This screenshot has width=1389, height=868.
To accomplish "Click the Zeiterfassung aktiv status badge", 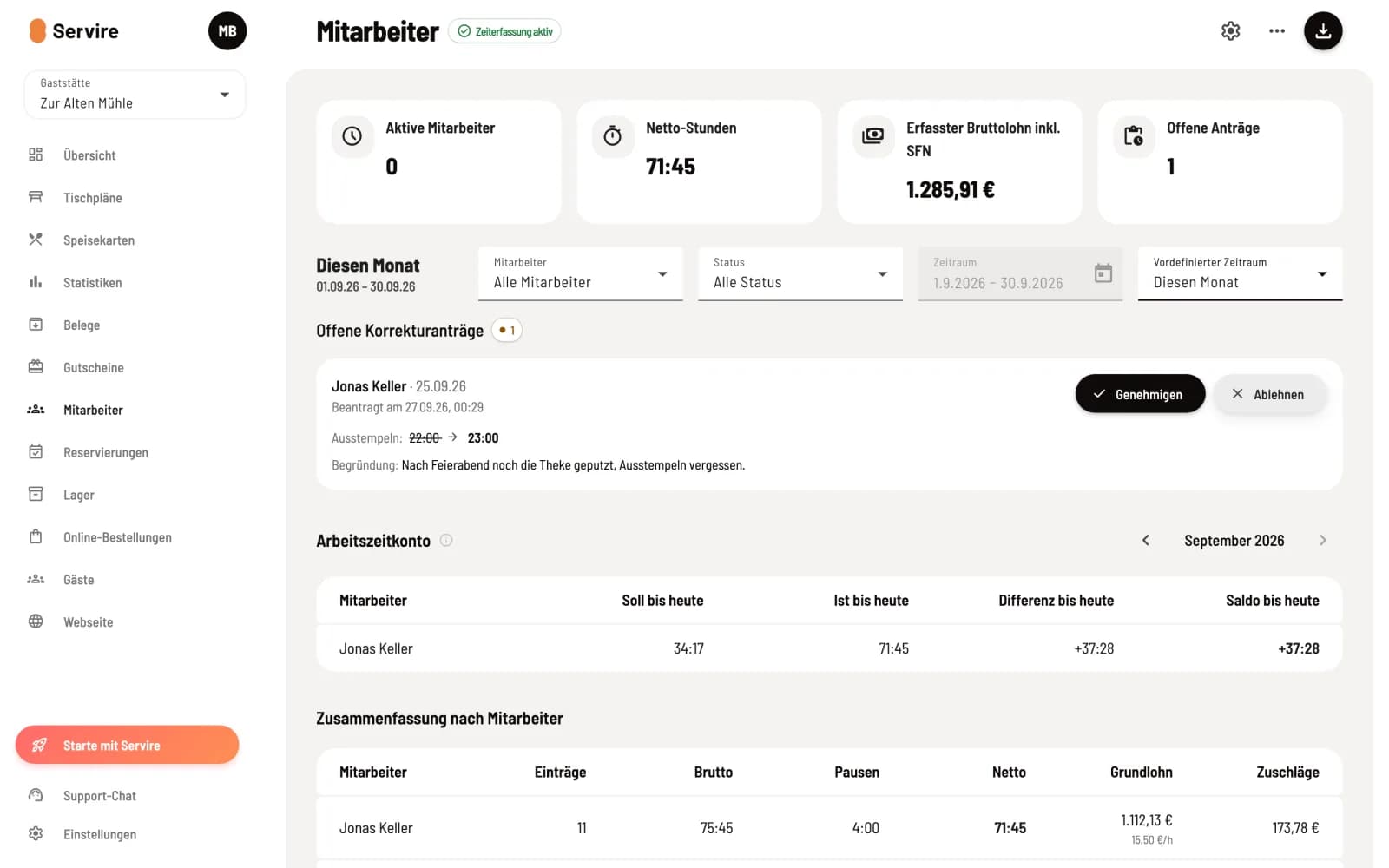I will coord(504,31).
